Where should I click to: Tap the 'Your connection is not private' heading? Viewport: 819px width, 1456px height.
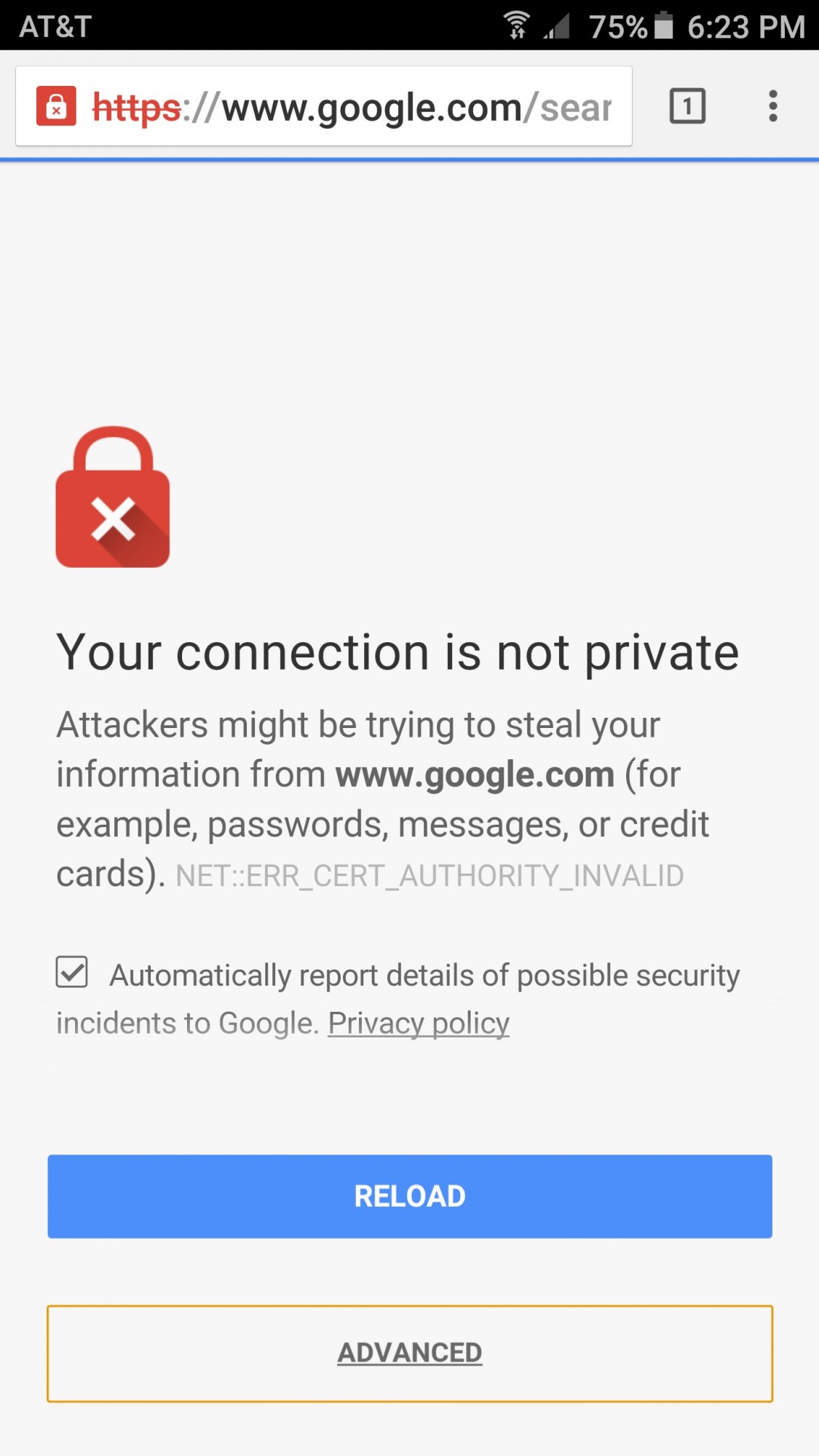398,652
